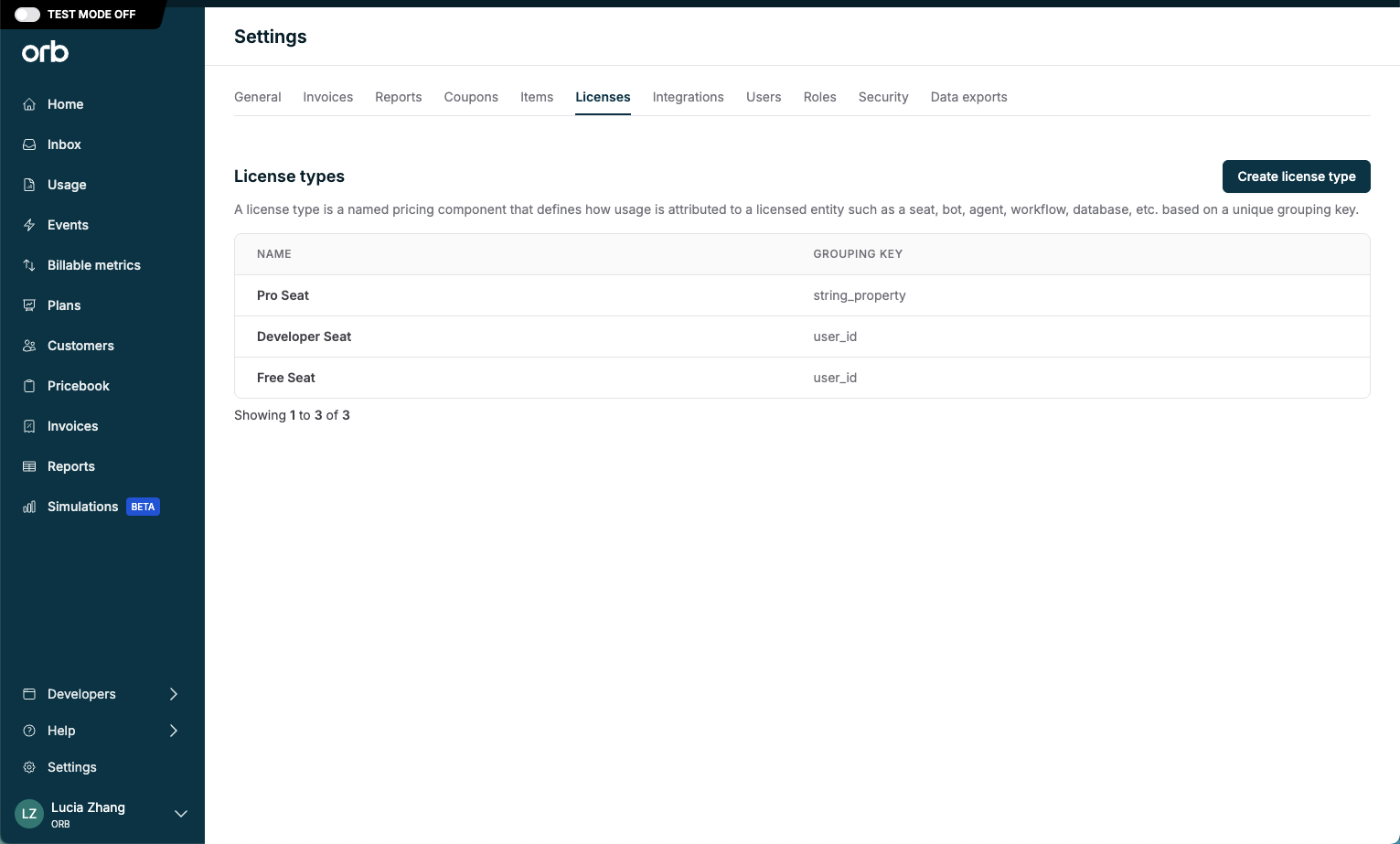1400x844 pixels.
Task: Open the Developer Seat license row
Action: 802,337
